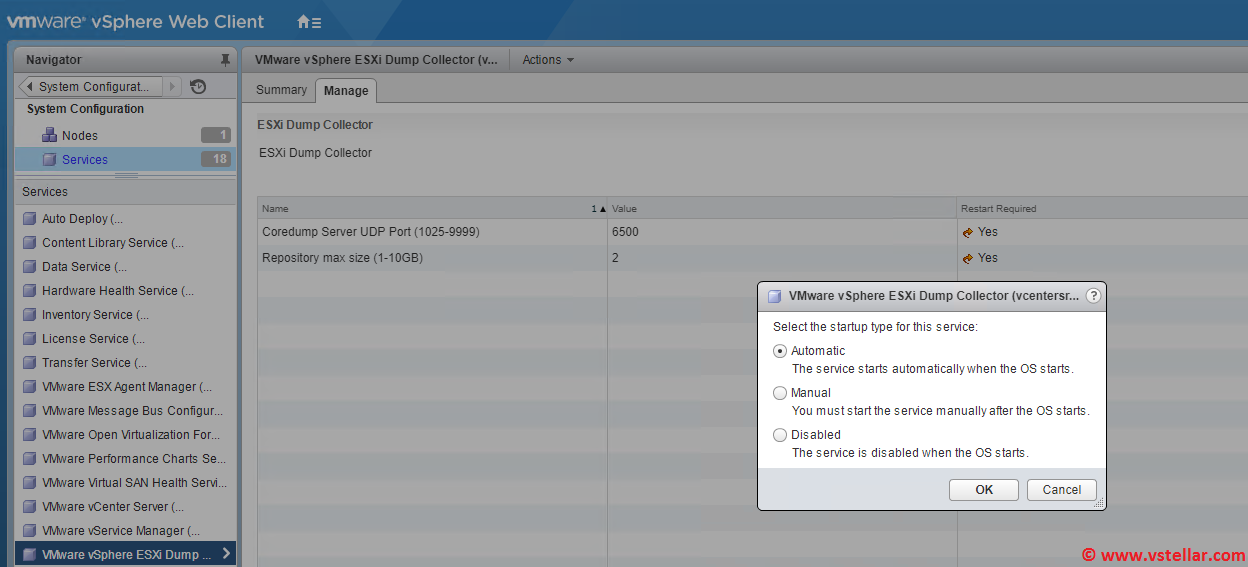Pin the Navigator panel
The height and width of the screenshot is (567, 1248).
coord(225,60)
